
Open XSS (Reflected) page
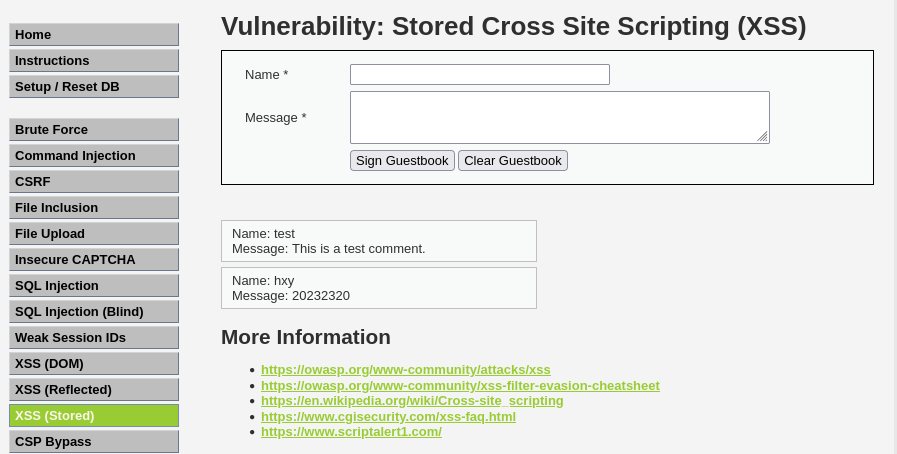click(94, 390)
